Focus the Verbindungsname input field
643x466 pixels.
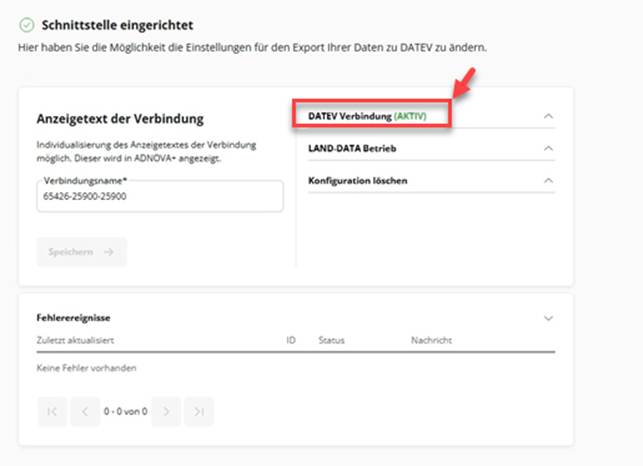point(160,196)
